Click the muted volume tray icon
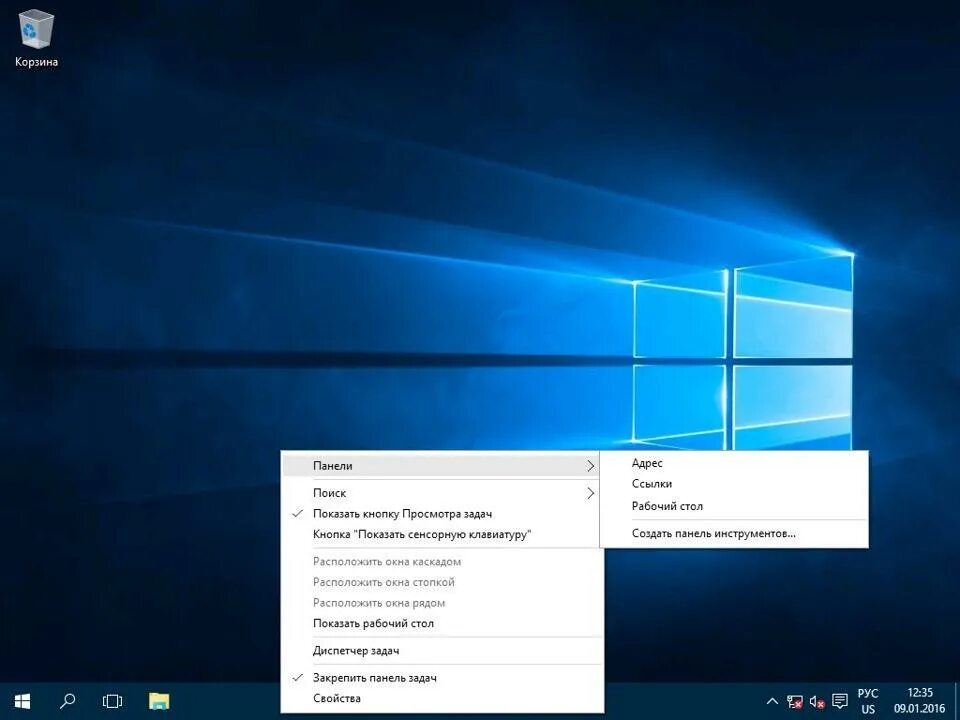 817,701
